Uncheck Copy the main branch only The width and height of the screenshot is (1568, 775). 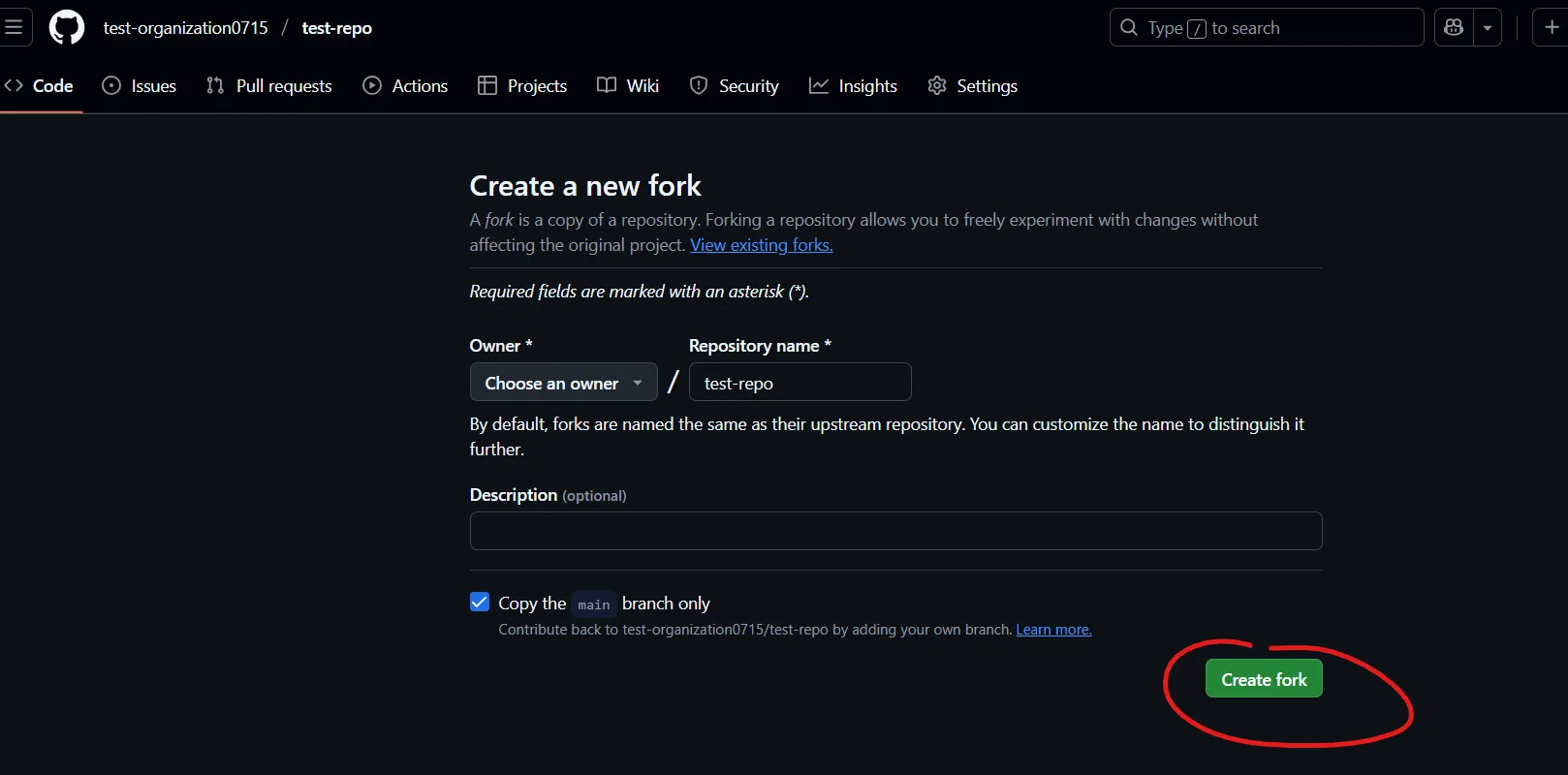(480, 603)
